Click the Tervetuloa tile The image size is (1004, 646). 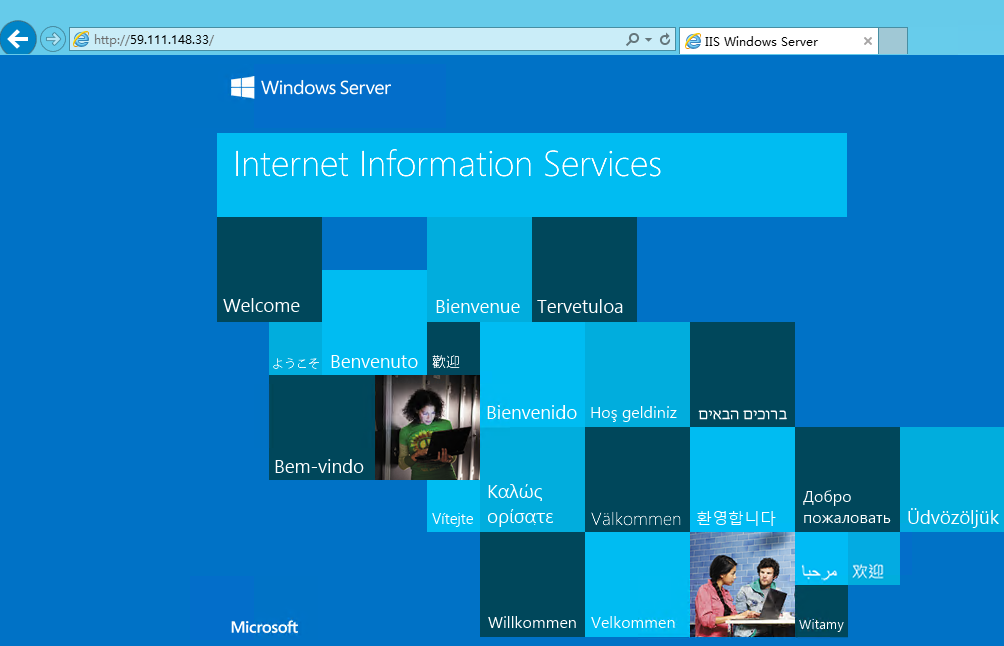(x=584, y=269)
